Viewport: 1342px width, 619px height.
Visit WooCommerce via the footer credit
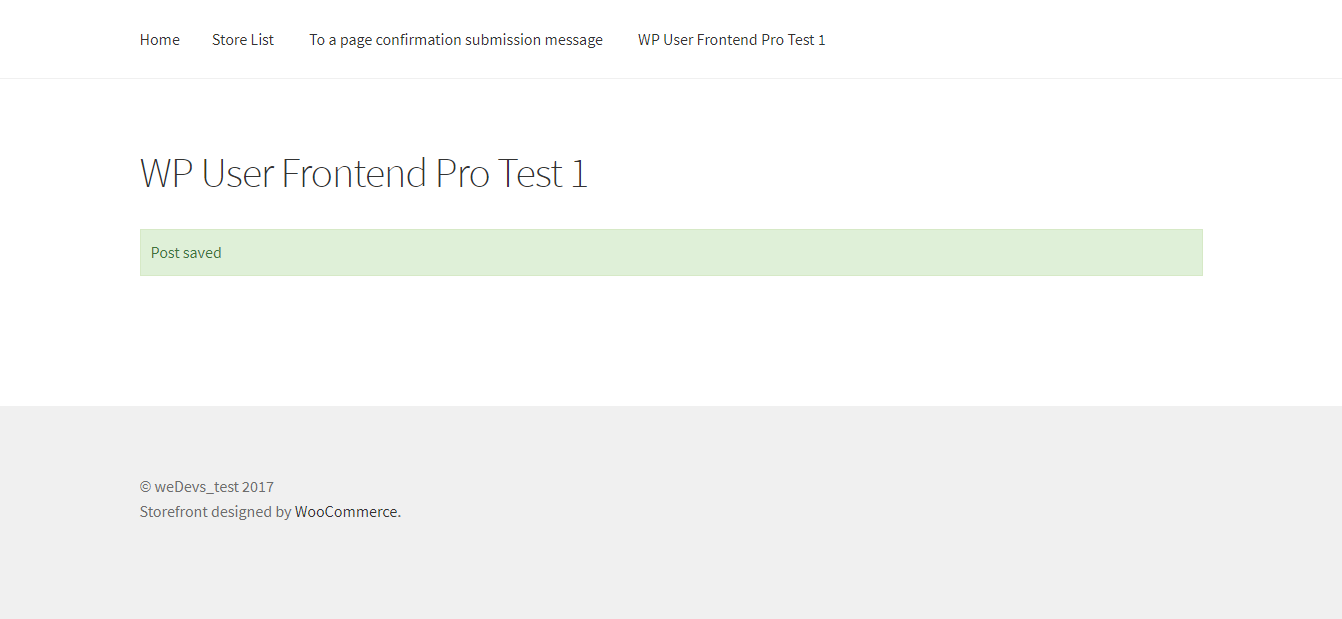[x=345, y=511]
